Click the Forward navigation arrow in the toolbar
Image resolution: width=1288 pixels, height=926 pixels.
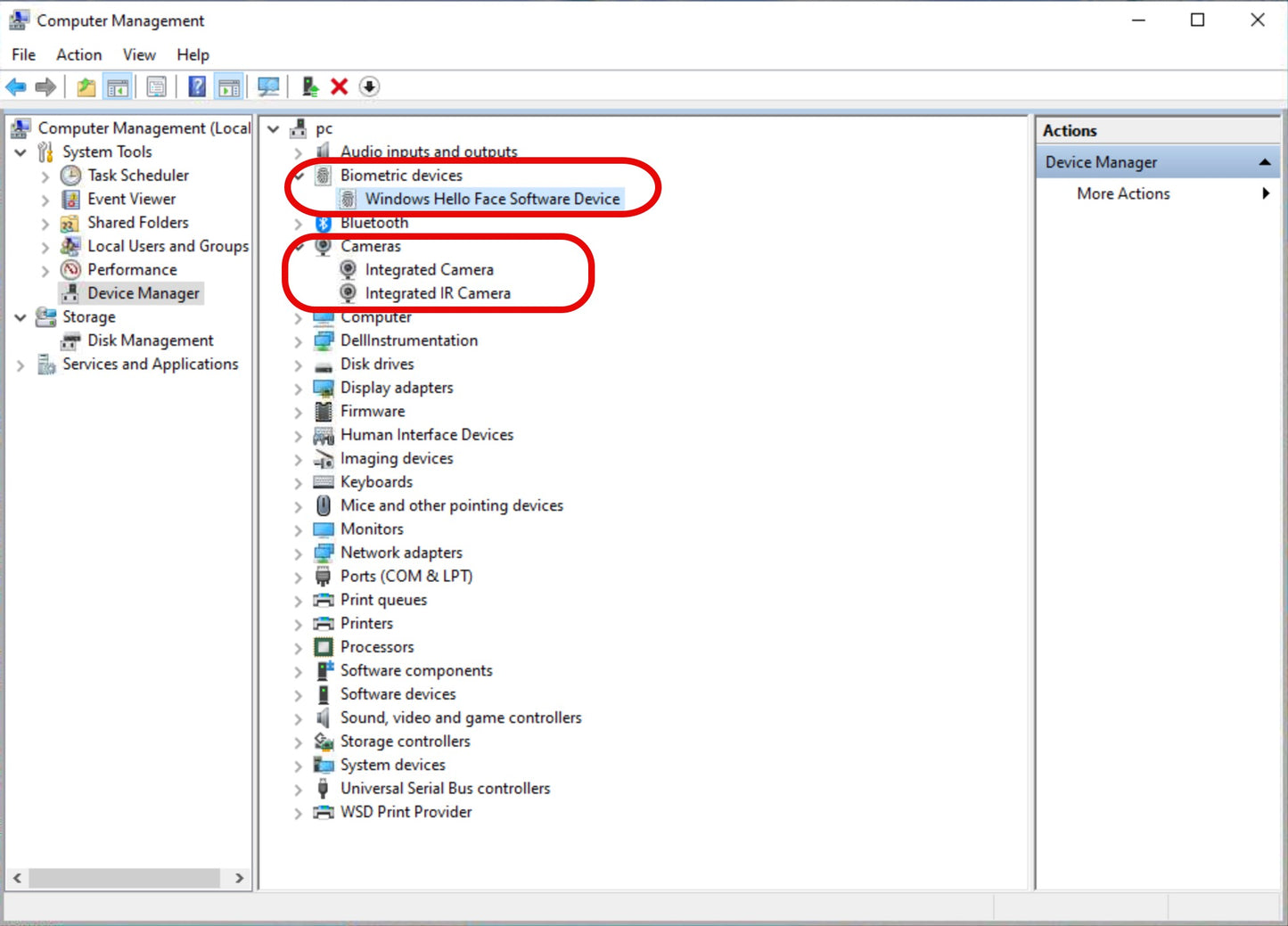45,86
